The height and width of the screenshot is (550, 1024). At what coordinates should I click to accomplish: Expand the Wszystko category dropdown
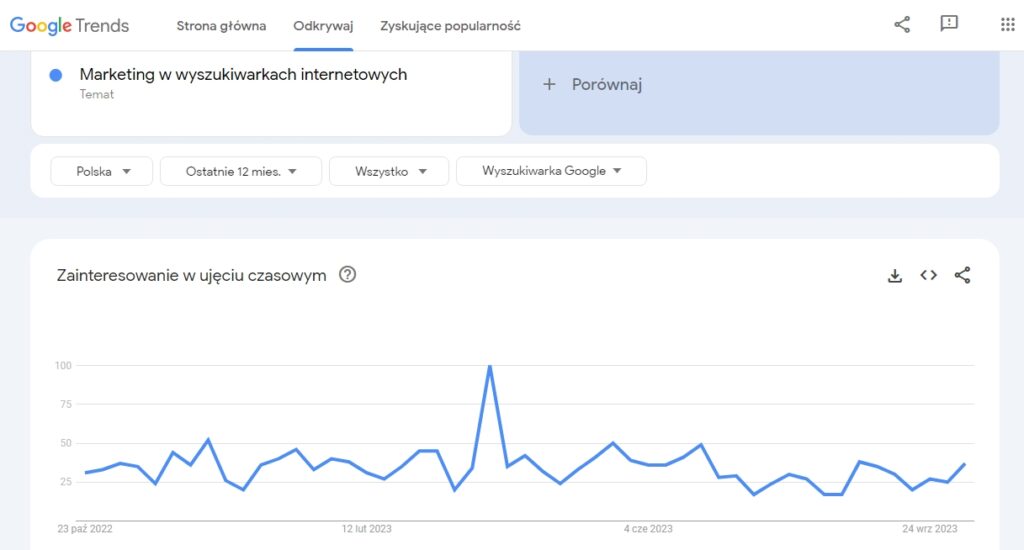[389, 171]
